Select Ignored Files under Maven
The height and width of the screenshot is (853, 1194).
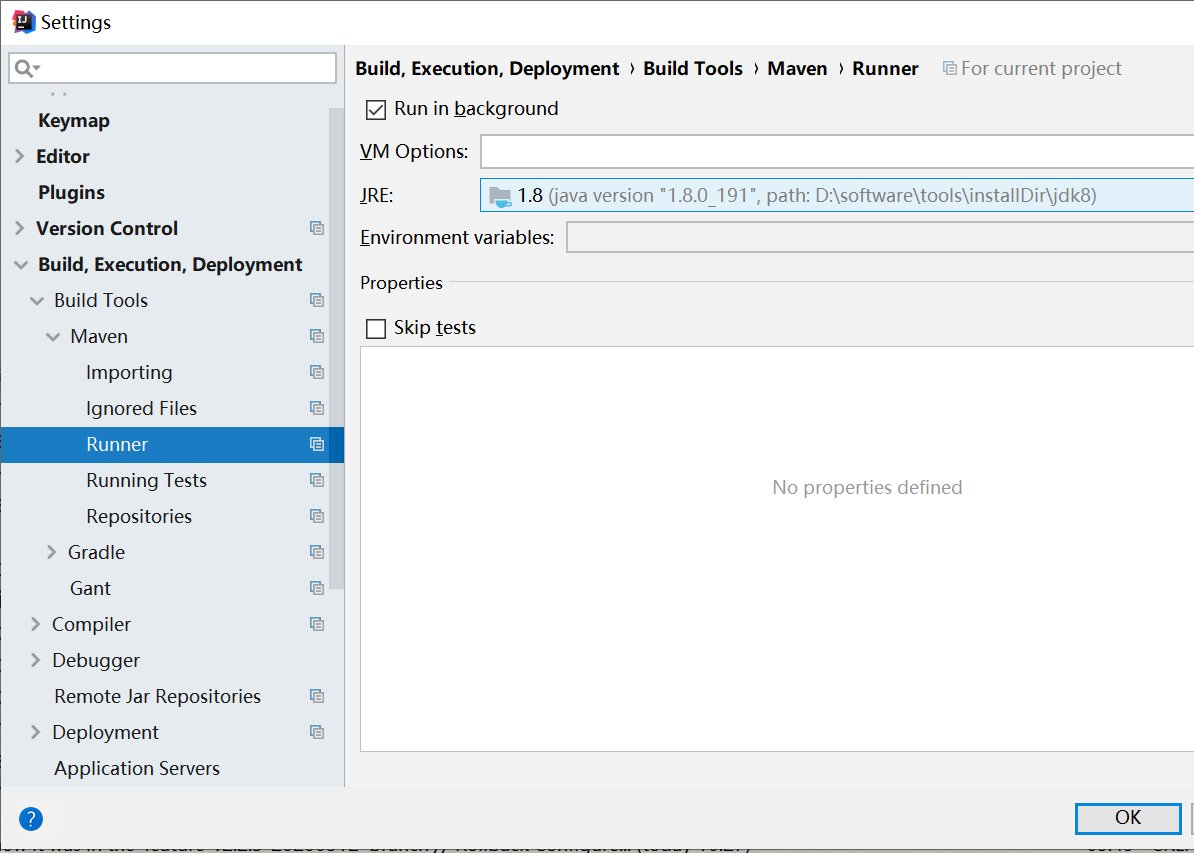(141, 408)
